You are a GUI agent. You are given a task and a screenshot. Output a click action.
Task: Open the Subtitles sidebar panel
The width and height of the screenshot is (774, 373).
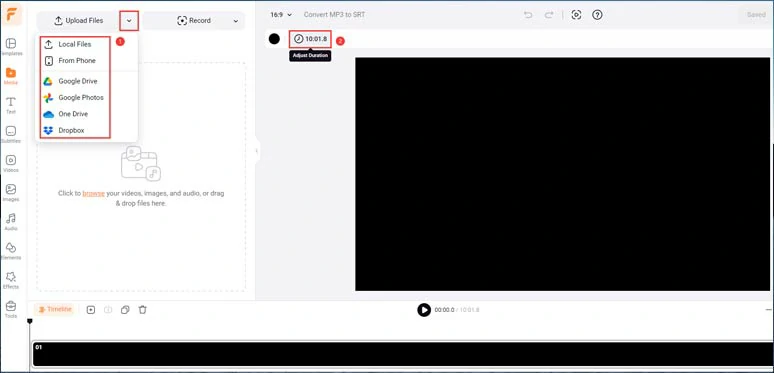click(11, 135)
